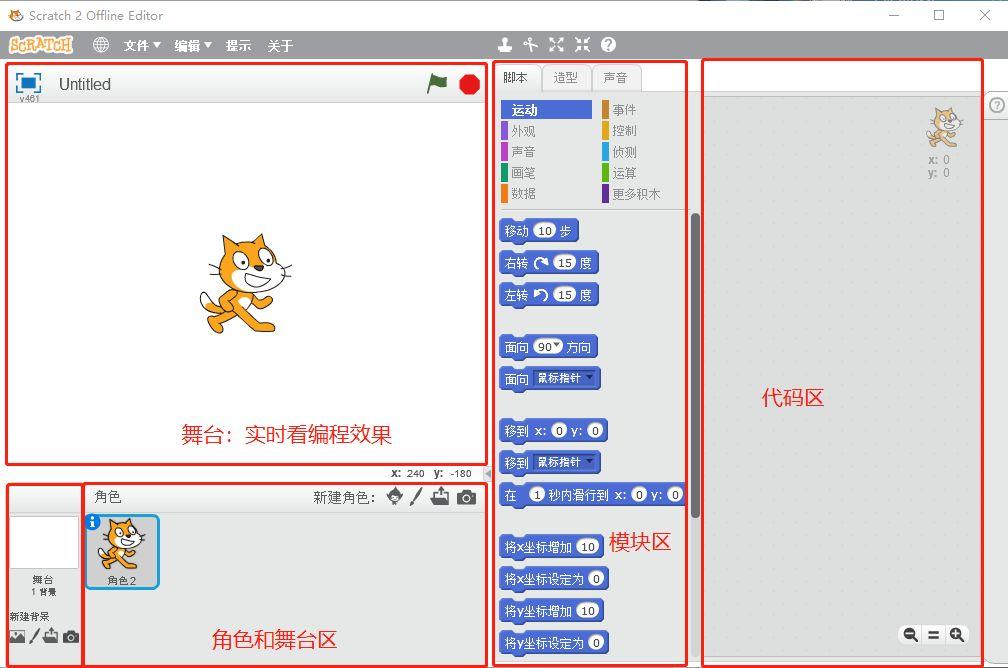
Task: Click seconds value in 秒内滑行到 block
Action: (x=537, y=494)
